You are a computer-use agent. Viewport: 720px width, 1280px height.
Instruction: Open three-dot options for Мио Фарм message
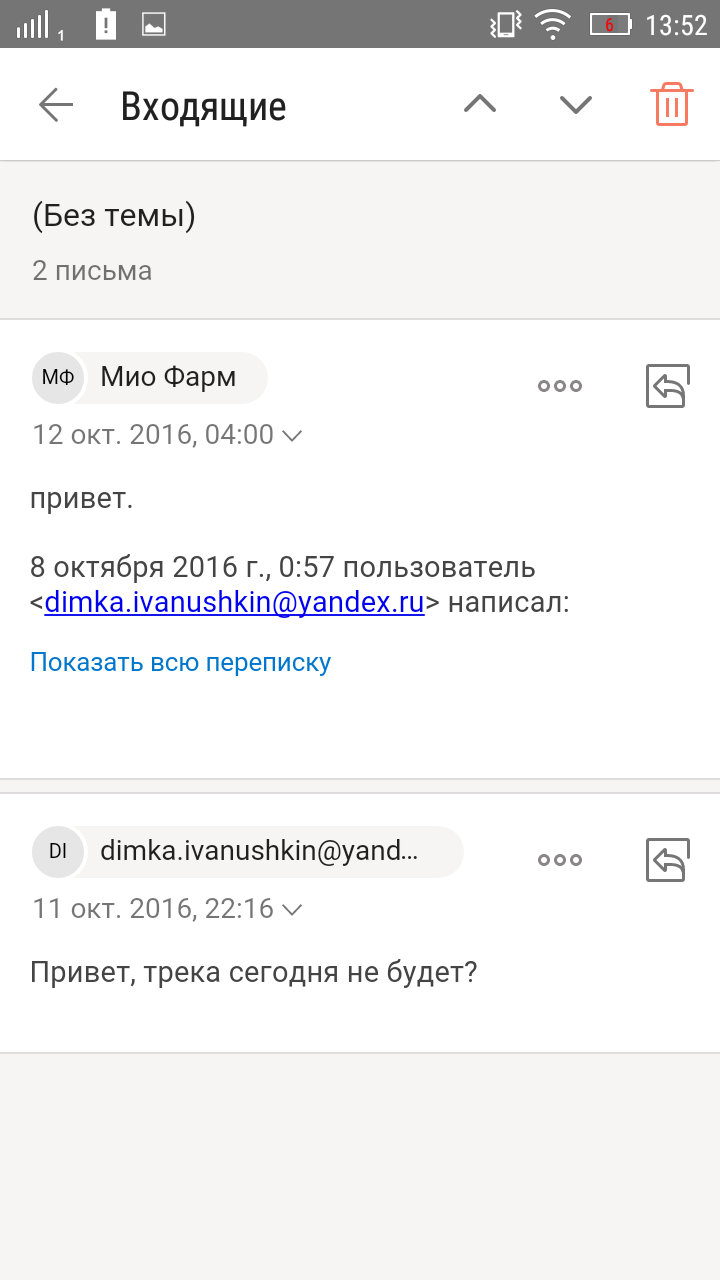(x=560, y=386)
